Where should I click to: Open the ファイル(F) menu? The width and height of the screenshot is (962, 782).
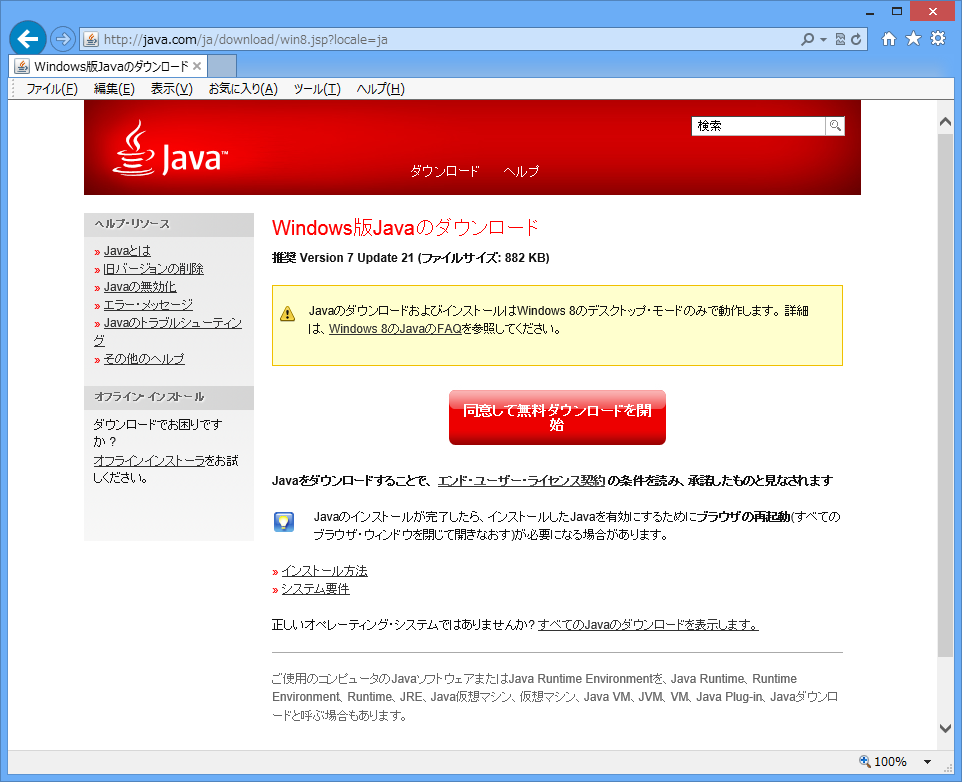[x=52, y=89]
